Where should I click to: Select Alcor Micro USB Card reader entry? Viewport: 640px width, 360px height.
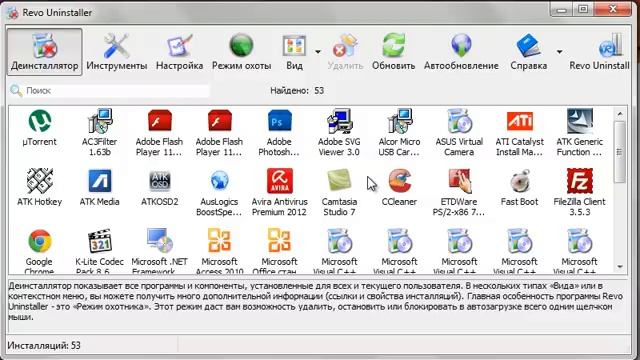click(399, 133)
